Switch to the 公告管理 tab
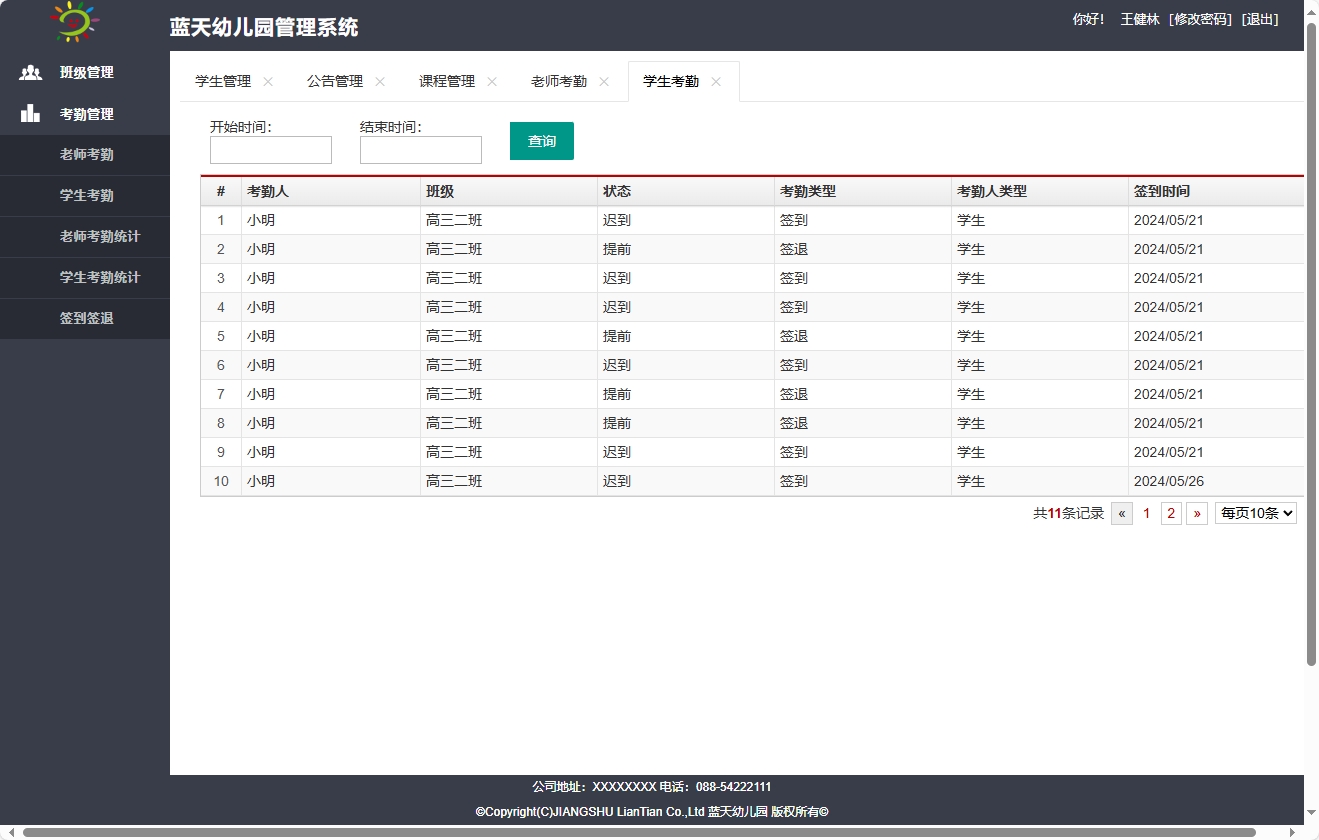The height and width of the screenshot is (840, 1319). click(336, 81)
